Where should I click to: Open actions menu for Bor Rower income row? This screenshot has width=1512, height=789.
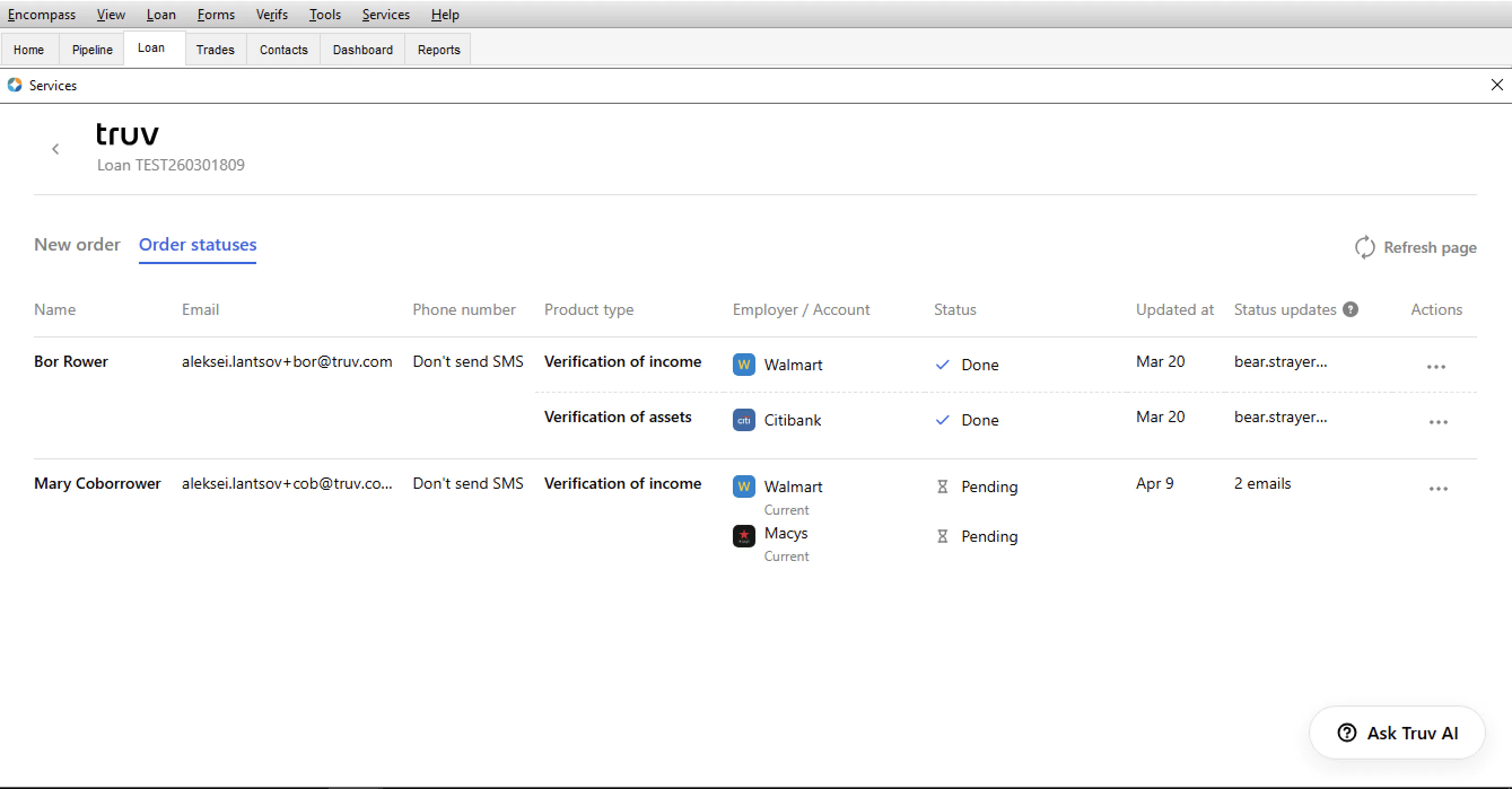(x=1436, y=366)
